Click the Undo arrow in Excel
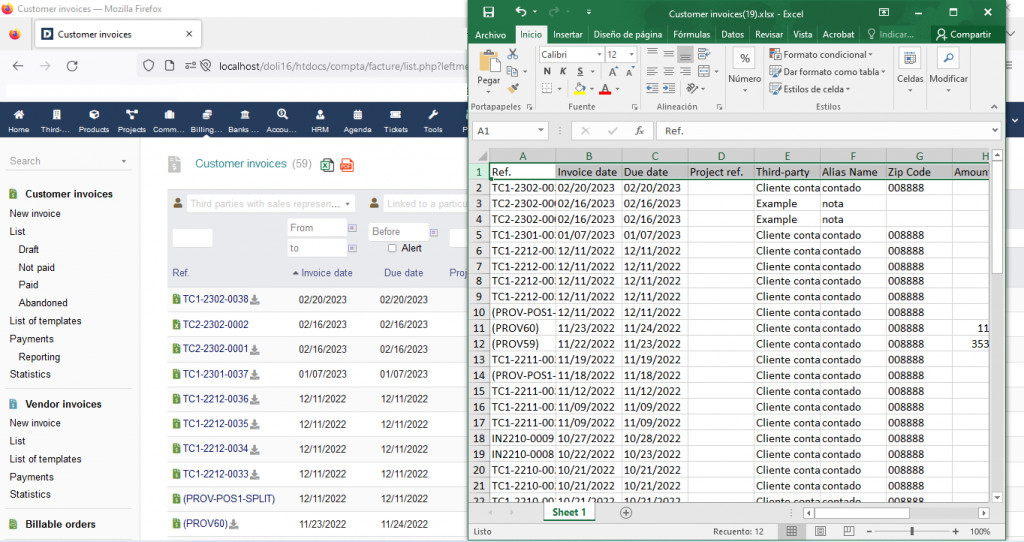Viewport: 1024px width, 542px height. tap(520, 12)
